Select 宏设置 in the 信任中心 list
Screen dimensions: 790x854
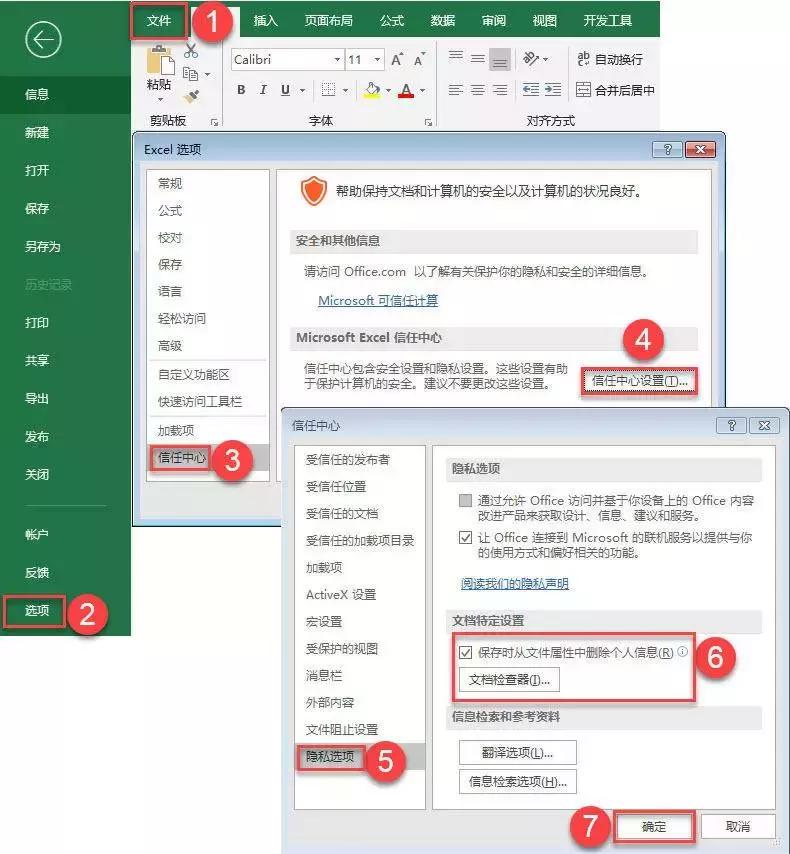point(324,621)
